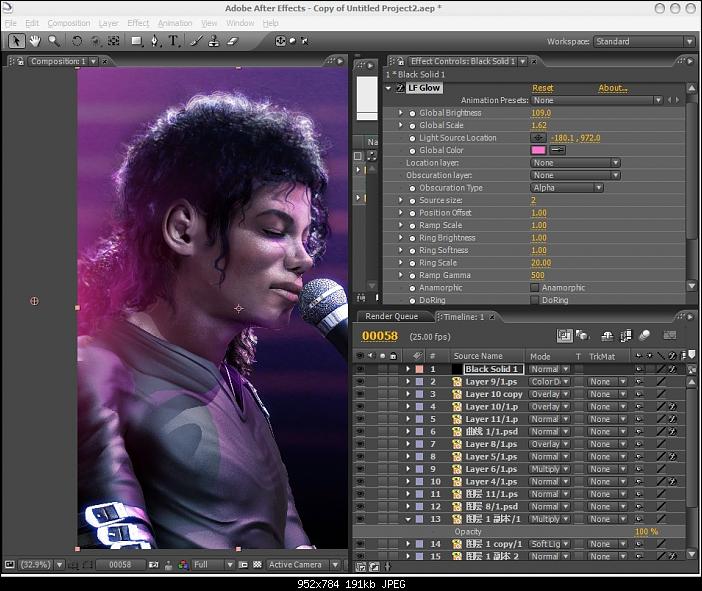The width and height of the screenshot is (702, 591).
Task: Open the Location layer dropdown
Action: pos(575,163)
